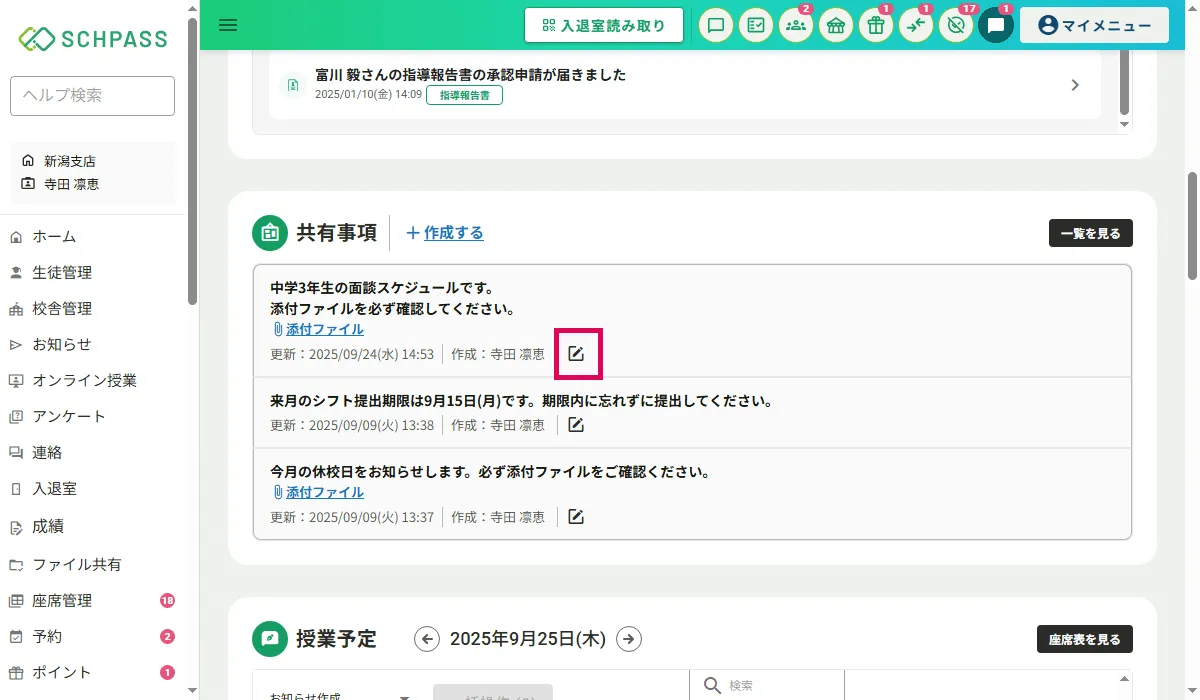Screen dimensions: 1200x700
Task: Go to next day in 授業予定
Action: [629, 639]
